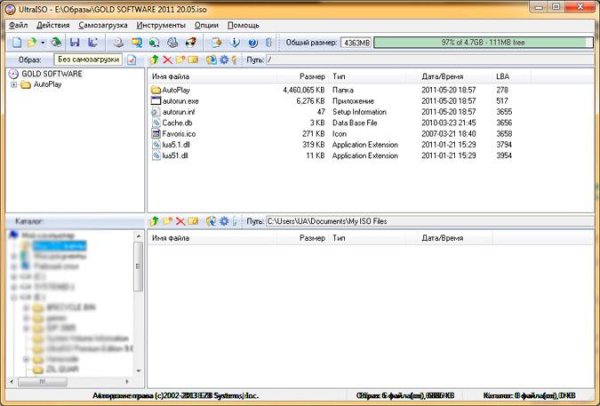
Task: Click the Open file folder icon
Action: (32, 42)
